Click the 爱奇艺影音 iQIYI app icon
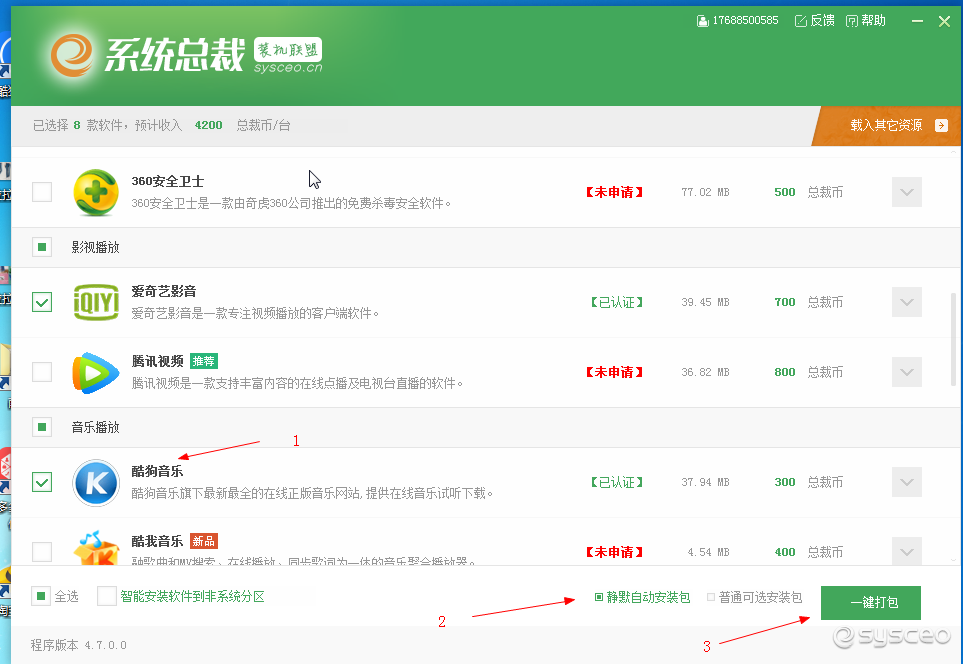Viewport: 963px width, 664px height. [96, 302]
